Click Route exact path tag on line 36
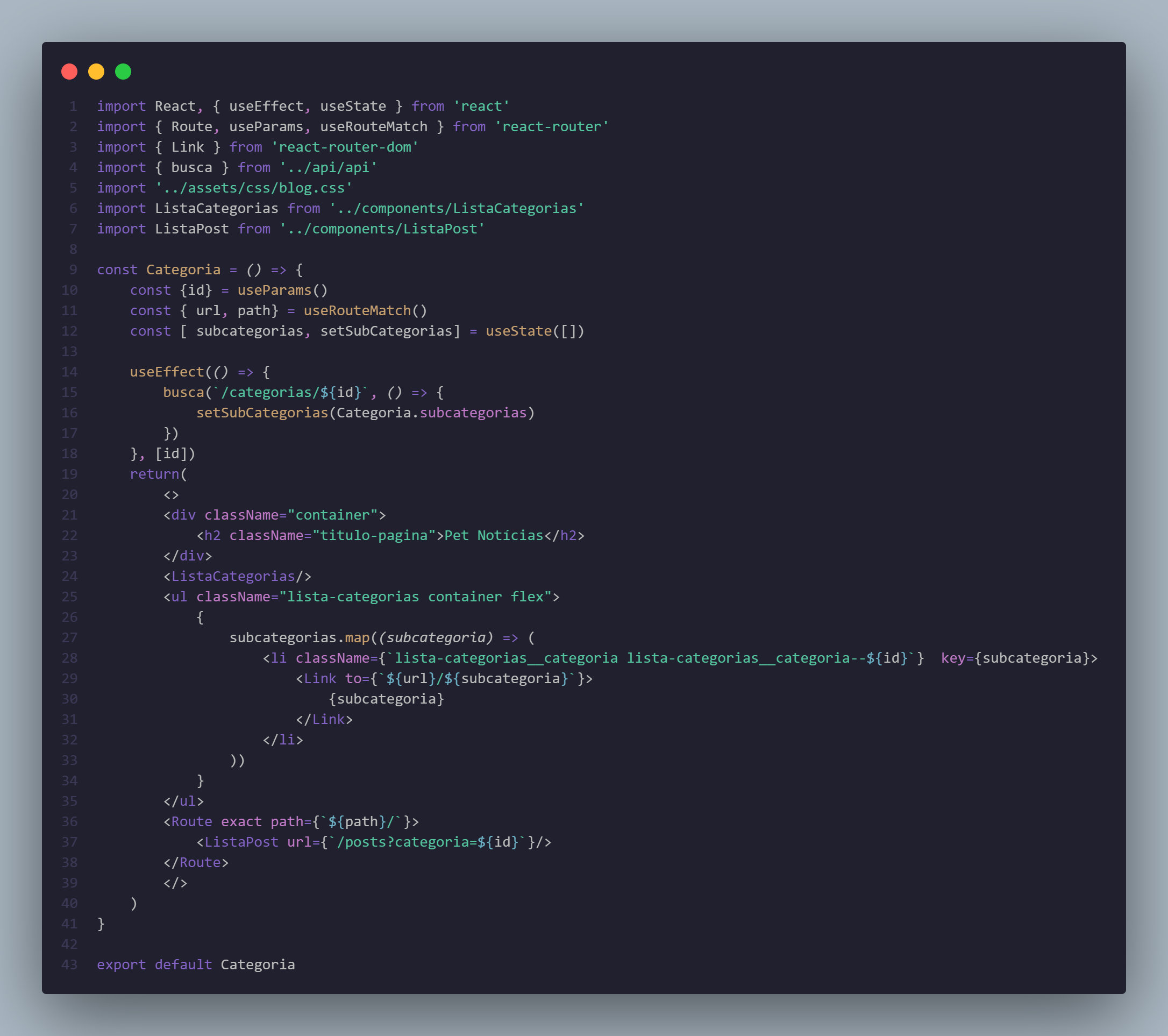Viewport: 1168px width, 1036px height. 291,821
